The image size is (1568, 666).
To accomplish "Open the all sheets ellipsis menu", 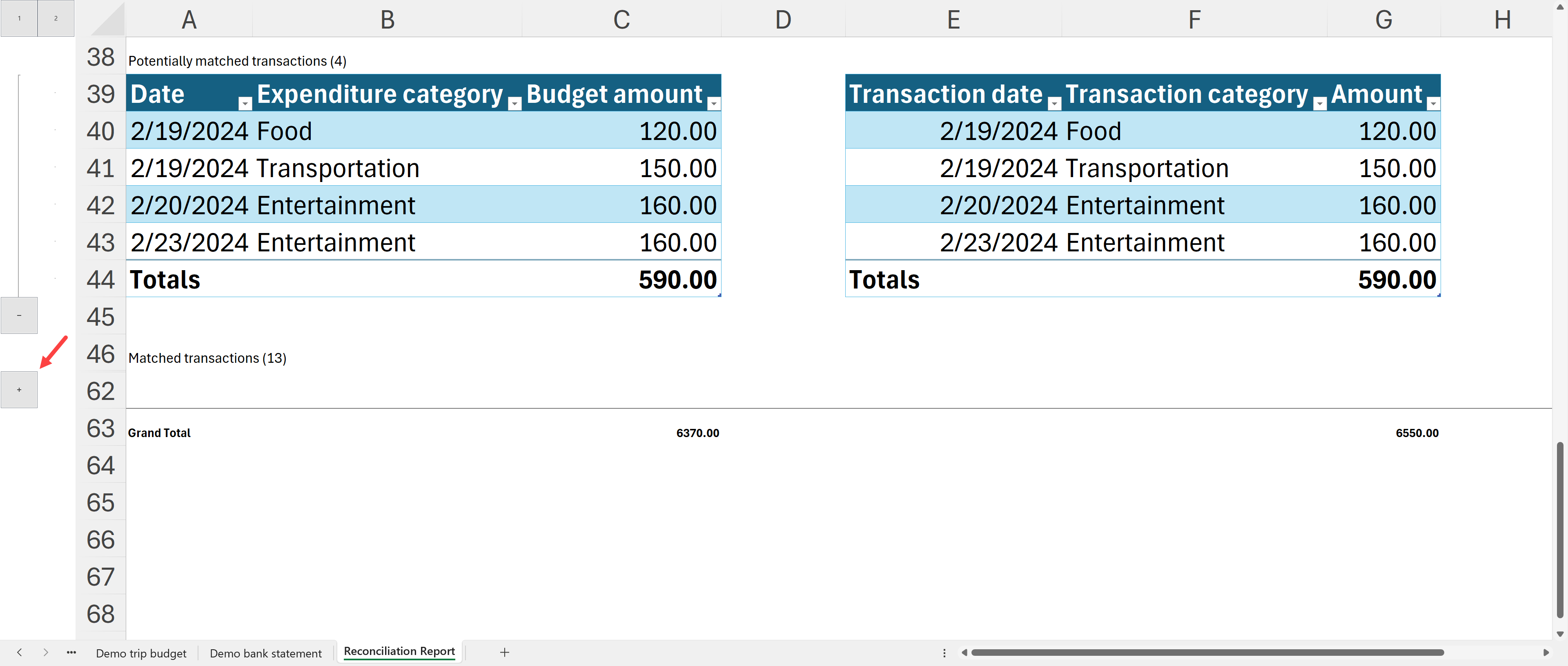I will [71, 653].
